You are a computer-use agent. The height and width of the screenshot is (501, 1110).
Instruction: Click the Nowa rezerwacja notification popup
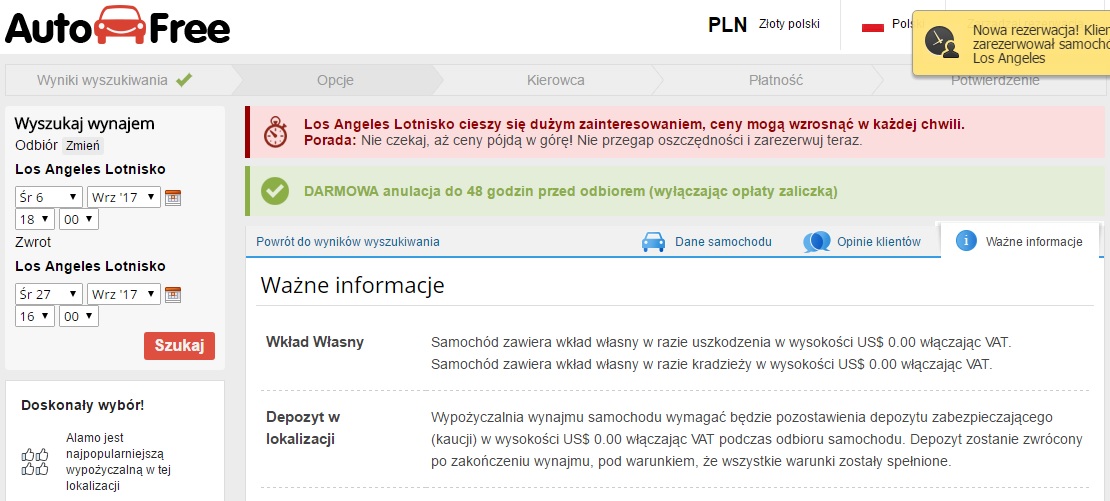(1011, 42)
